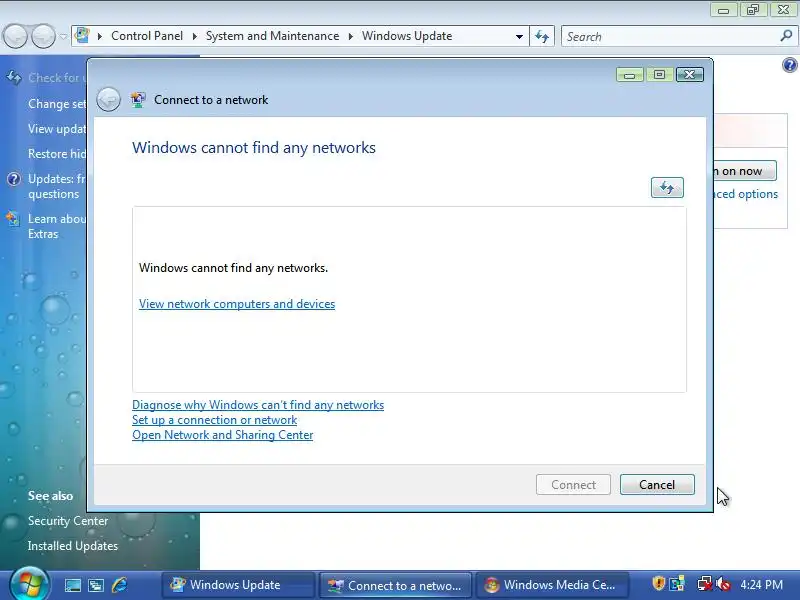800x600 pixels.
Task: Expand the arrow before Control Panel breadcrumb
Action: click(x=100, y=36)
